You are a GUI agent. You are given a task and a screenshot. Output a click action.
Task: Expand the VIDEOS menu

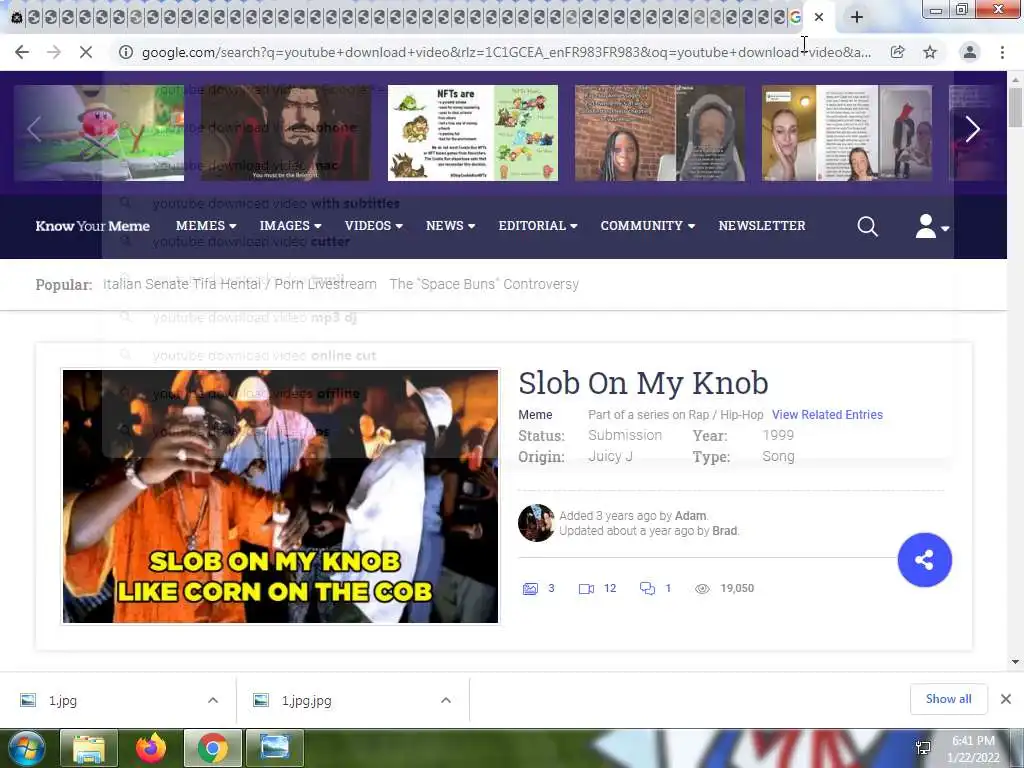374,225
